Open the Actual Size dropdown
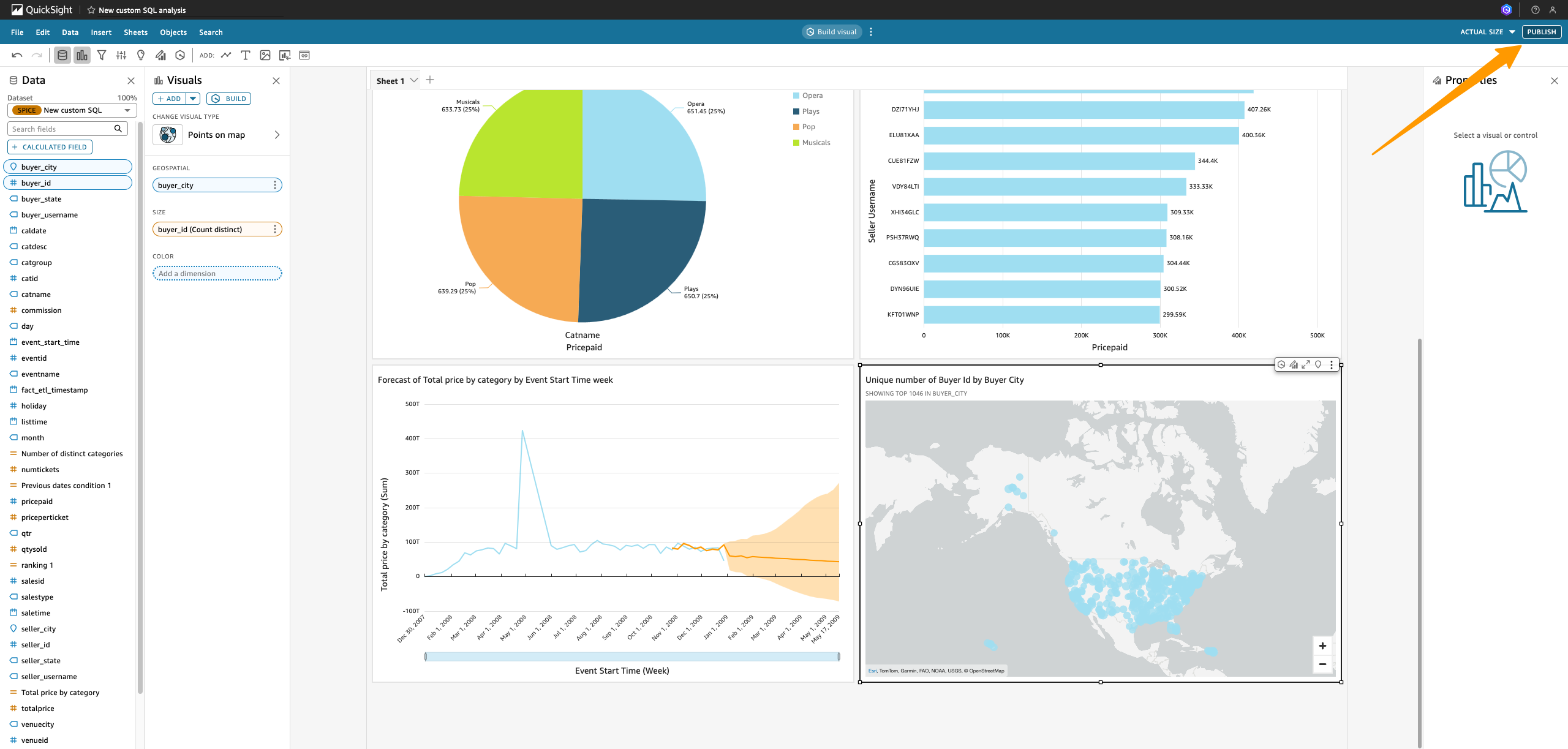The width and height of the screenshot is (1568, 749). pyautogui.click(x=1487, y=32)
